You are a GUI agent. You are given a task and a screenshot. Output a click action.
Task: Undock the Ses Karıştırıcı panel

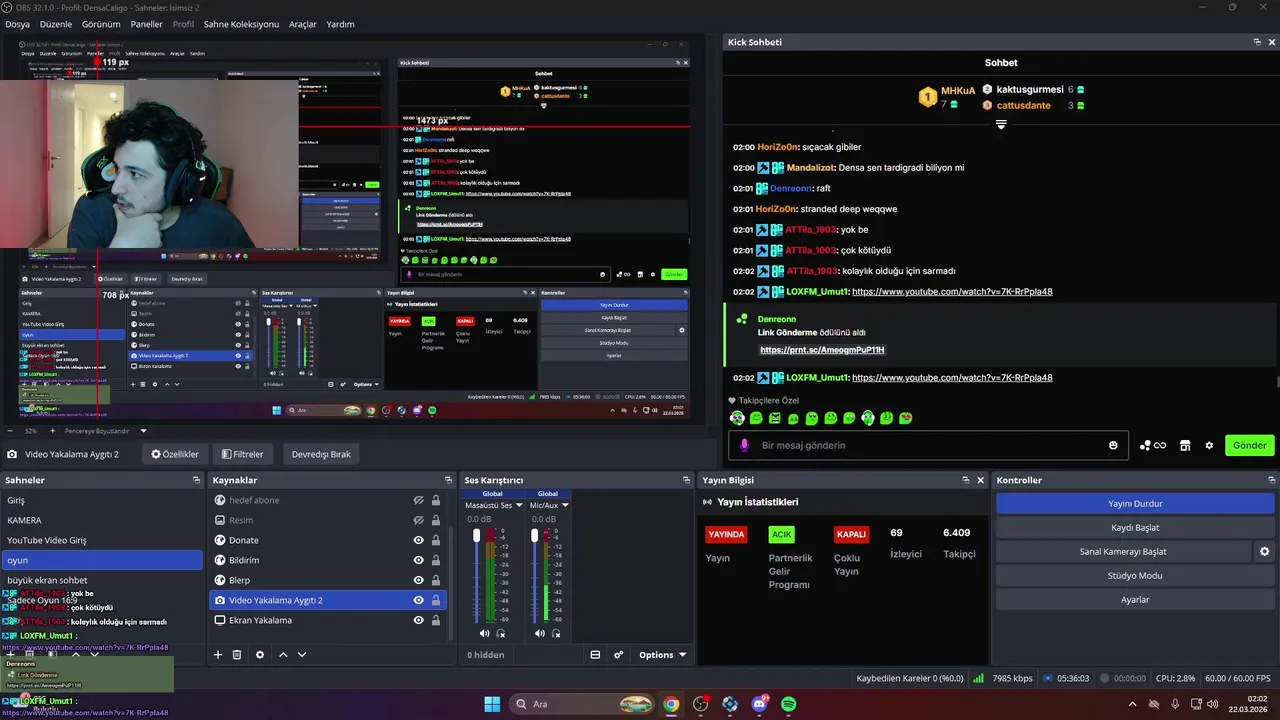[x=685, y=480]
